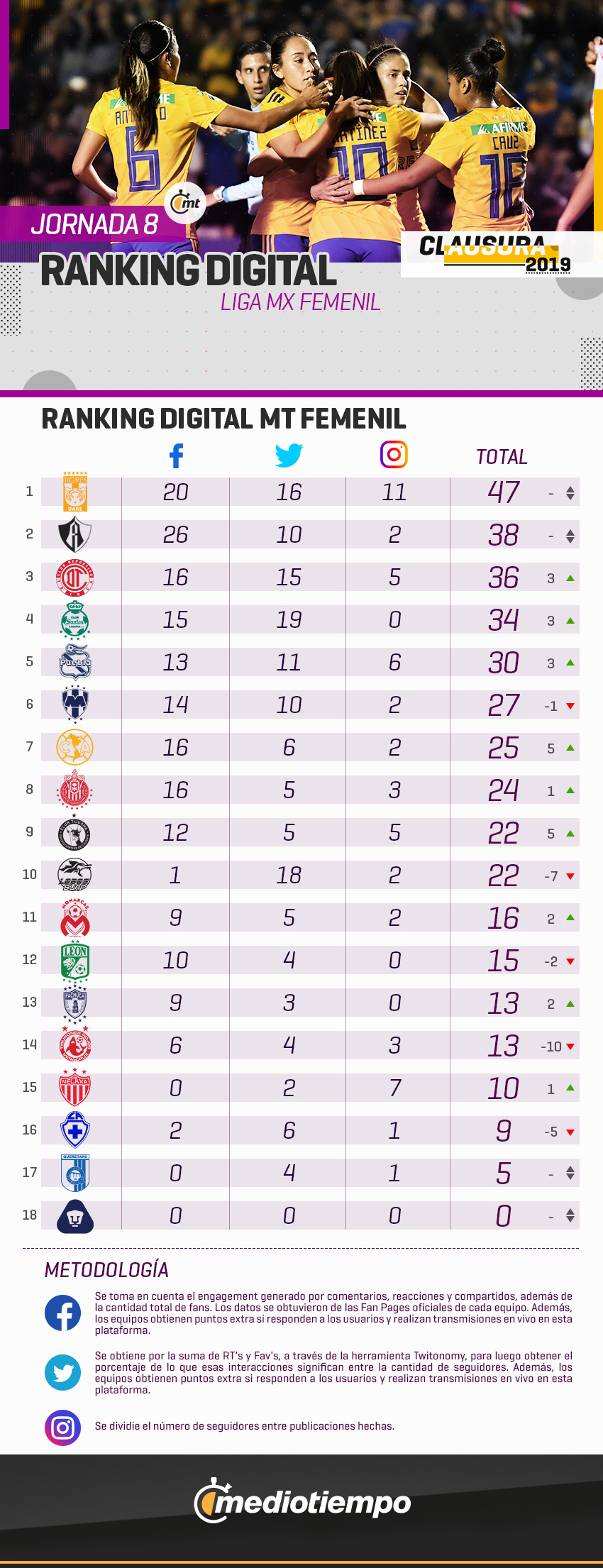Click the León green crest in row 12
The width and height of the screenshot is (603, 1568).
click(x=75, y=960)
